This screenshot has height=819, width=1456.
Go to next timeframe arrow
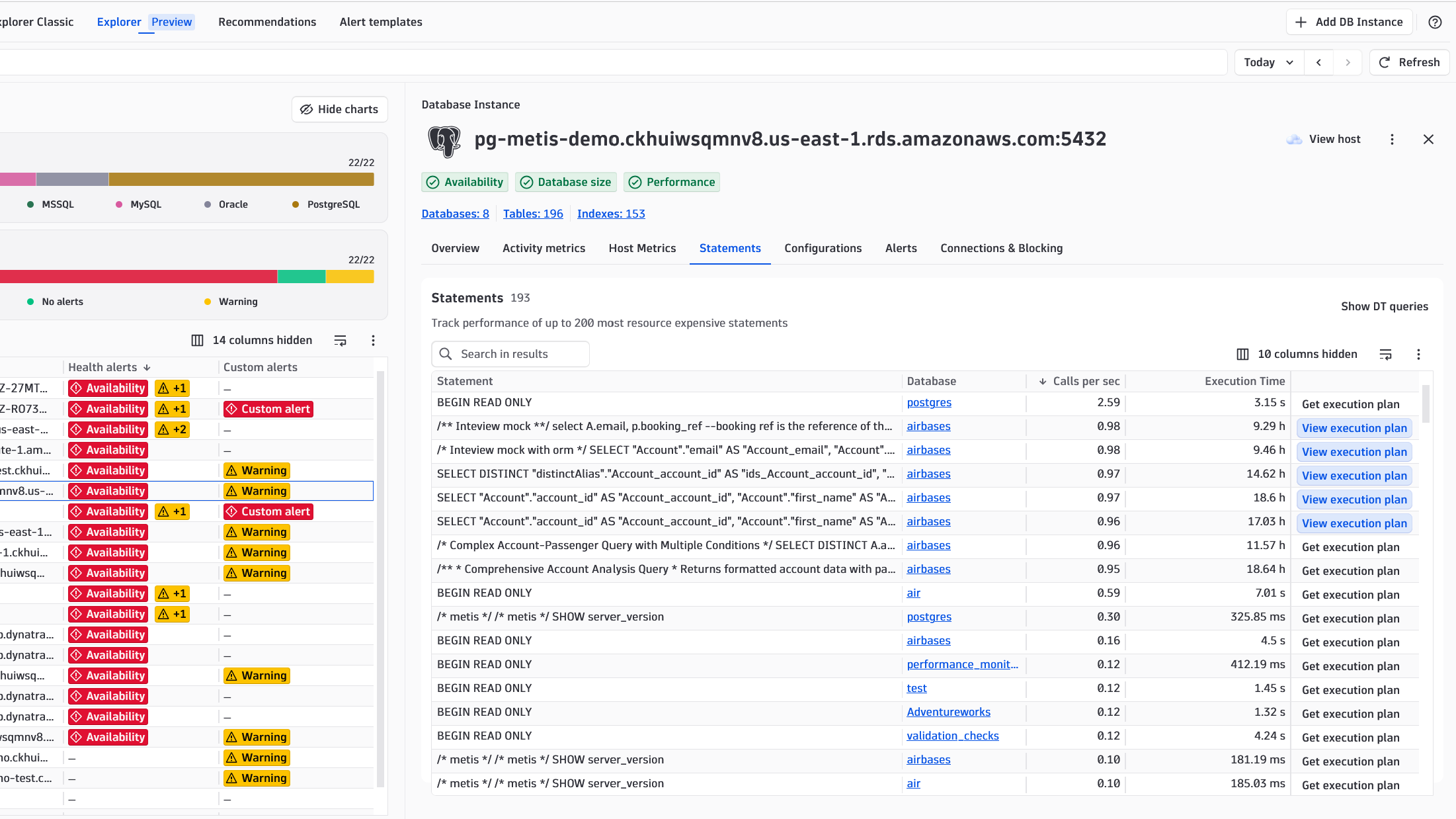pos(1348,62)
